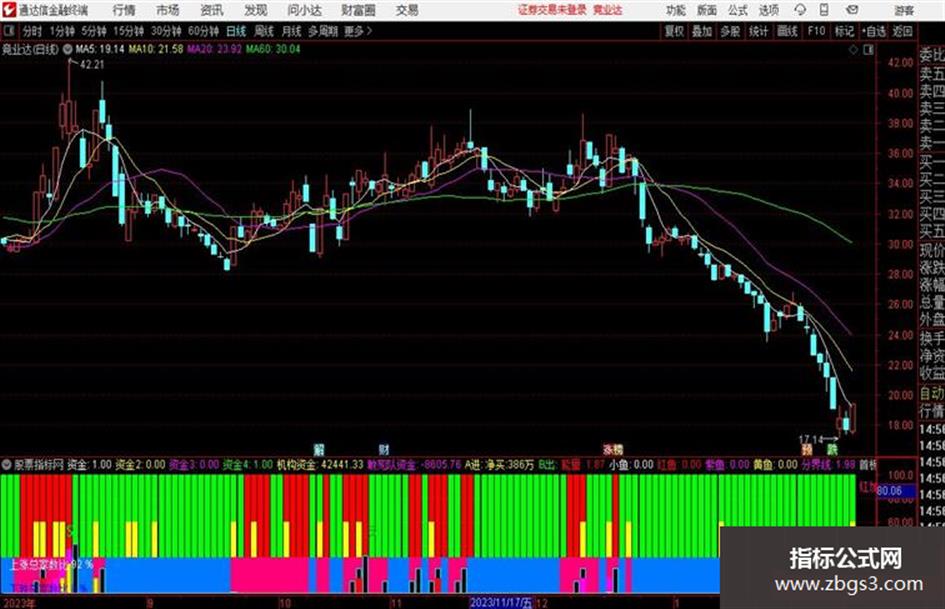Open the envelope message icon

click(852, 10)
